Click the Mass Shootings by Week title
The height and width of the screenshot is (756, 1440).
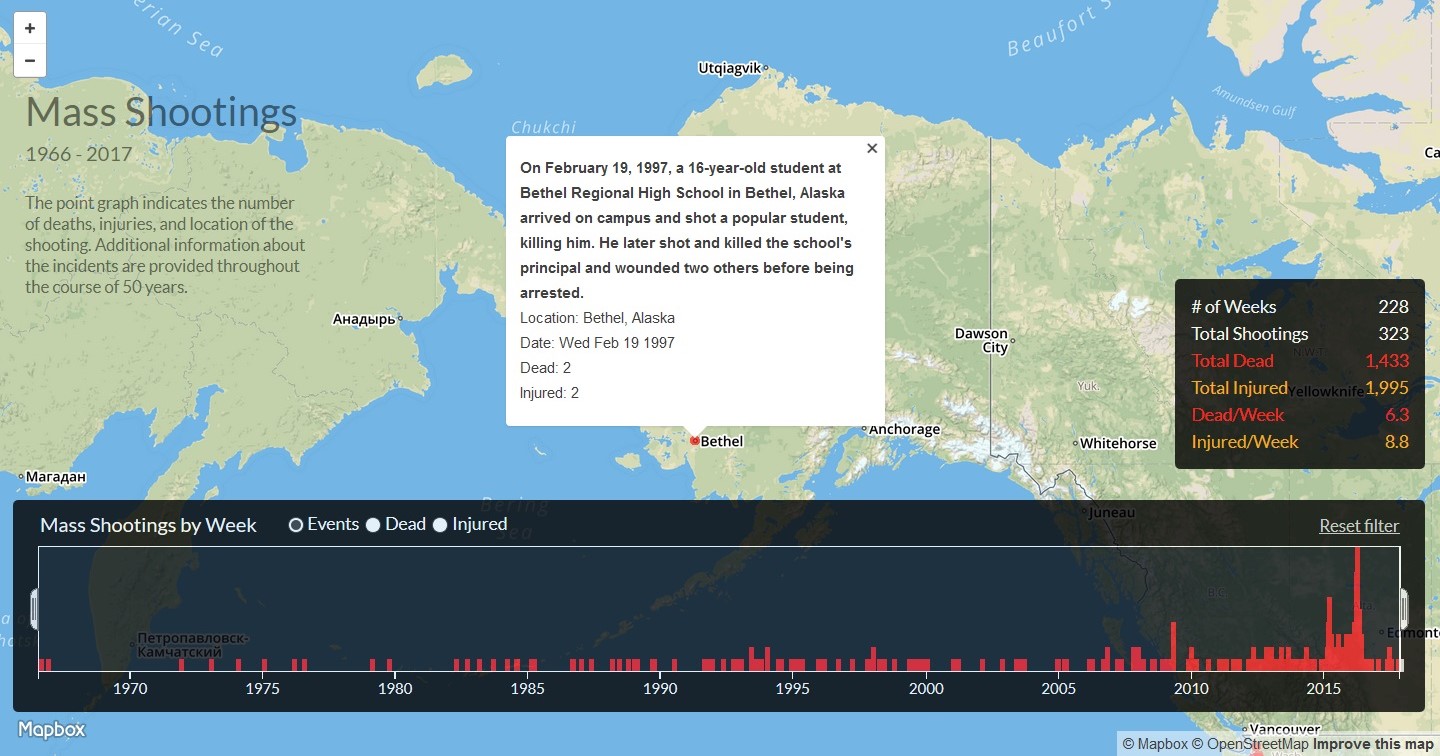point(148,525)
